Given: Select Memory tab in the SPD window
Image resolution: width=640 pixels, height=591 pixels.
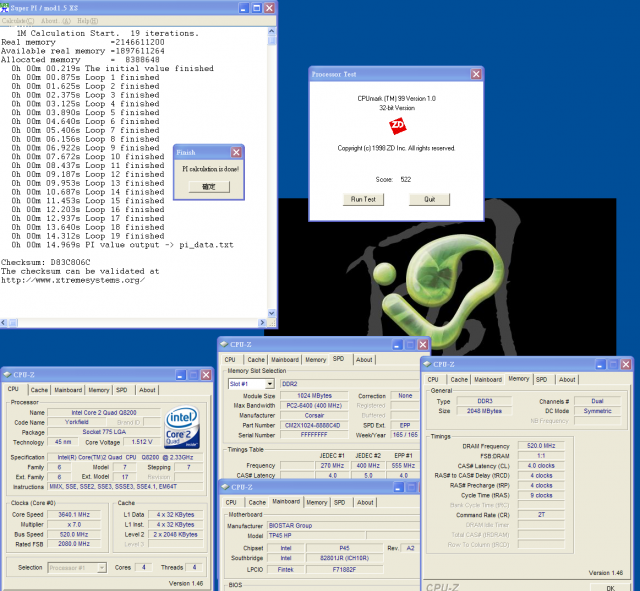Looking at the screenshot, I should tap(316, 360).
